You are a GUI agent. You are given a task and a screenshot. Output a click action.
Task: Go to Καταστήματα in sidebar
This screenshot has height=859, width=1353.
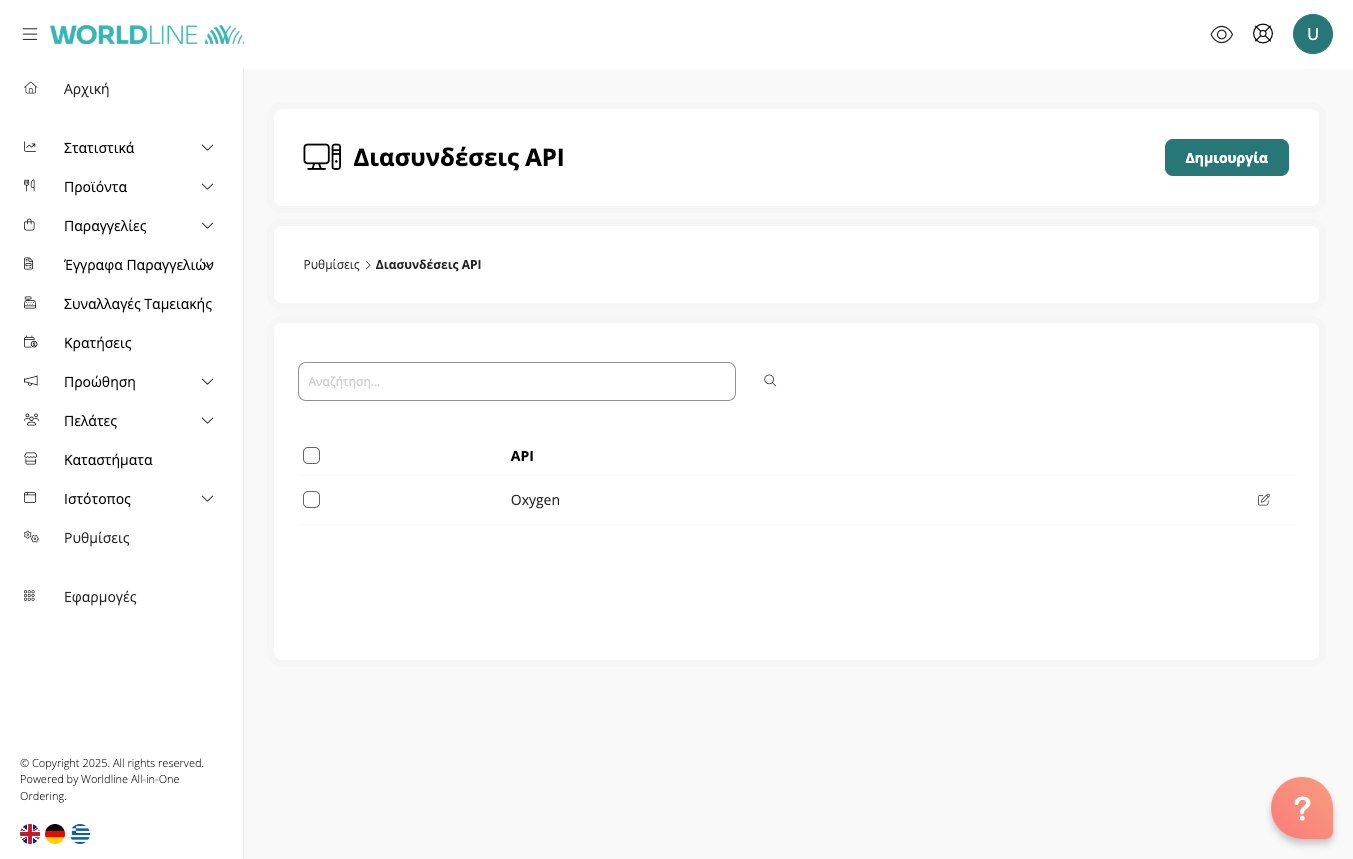tap(108, 460)
